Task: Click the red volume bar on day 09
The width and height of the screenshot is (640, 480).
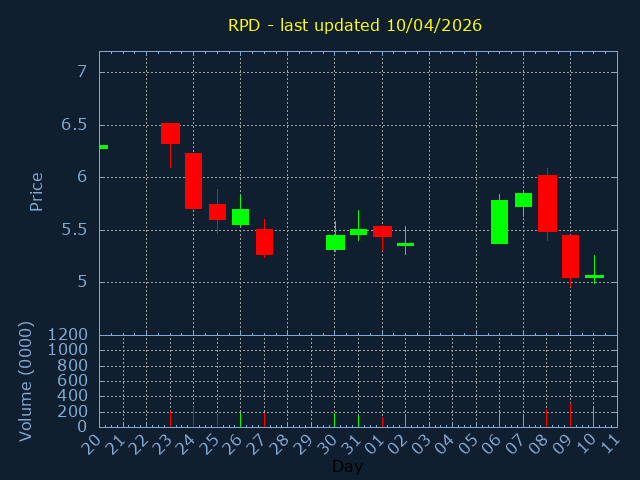Action: pyautogui.click(x=570, y=415)
